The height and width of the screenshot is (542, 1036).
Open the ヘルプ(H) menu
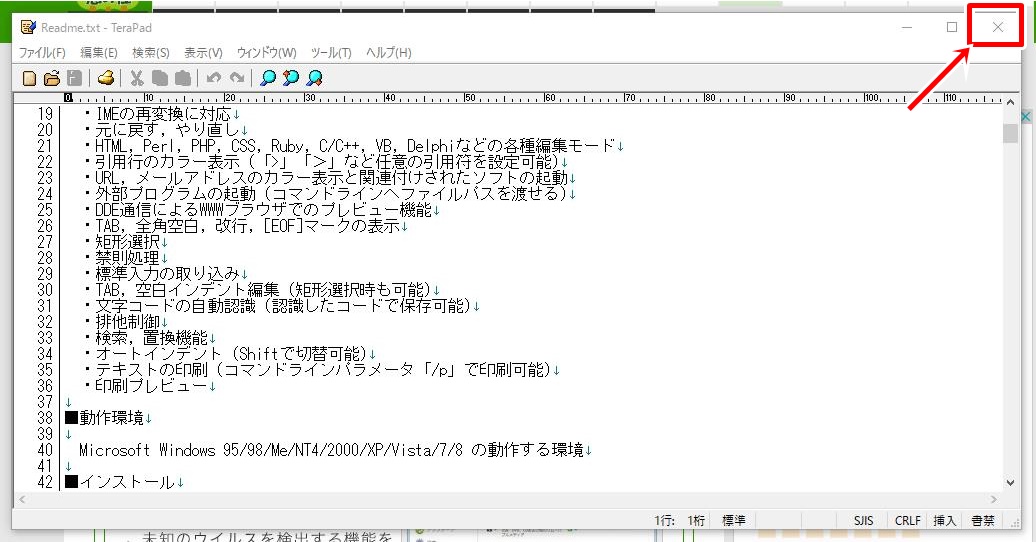(388, 52)
